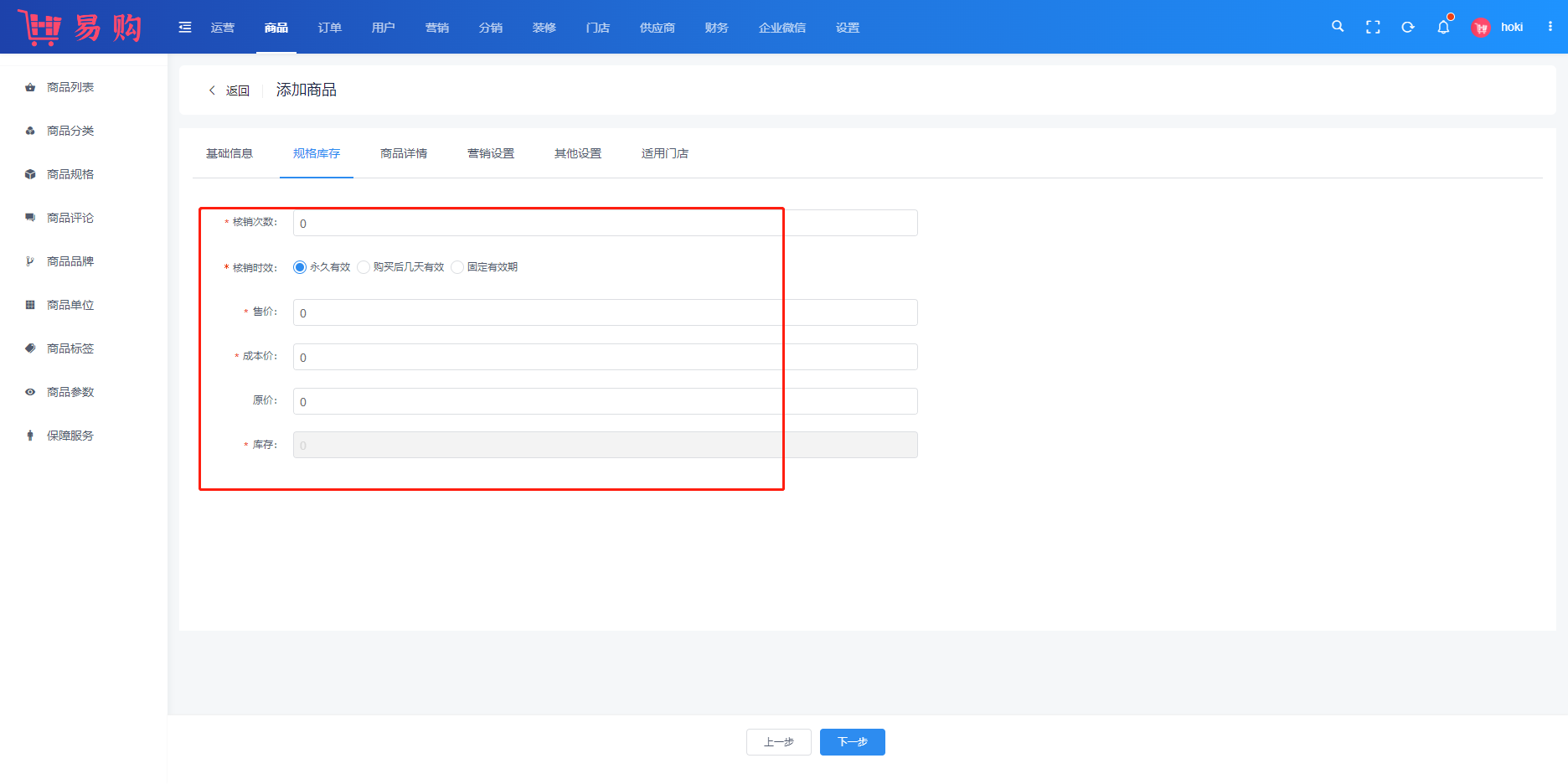Focus the 核销次数 input field
The width and height of the screenshot is (1568, 784).
605,223
